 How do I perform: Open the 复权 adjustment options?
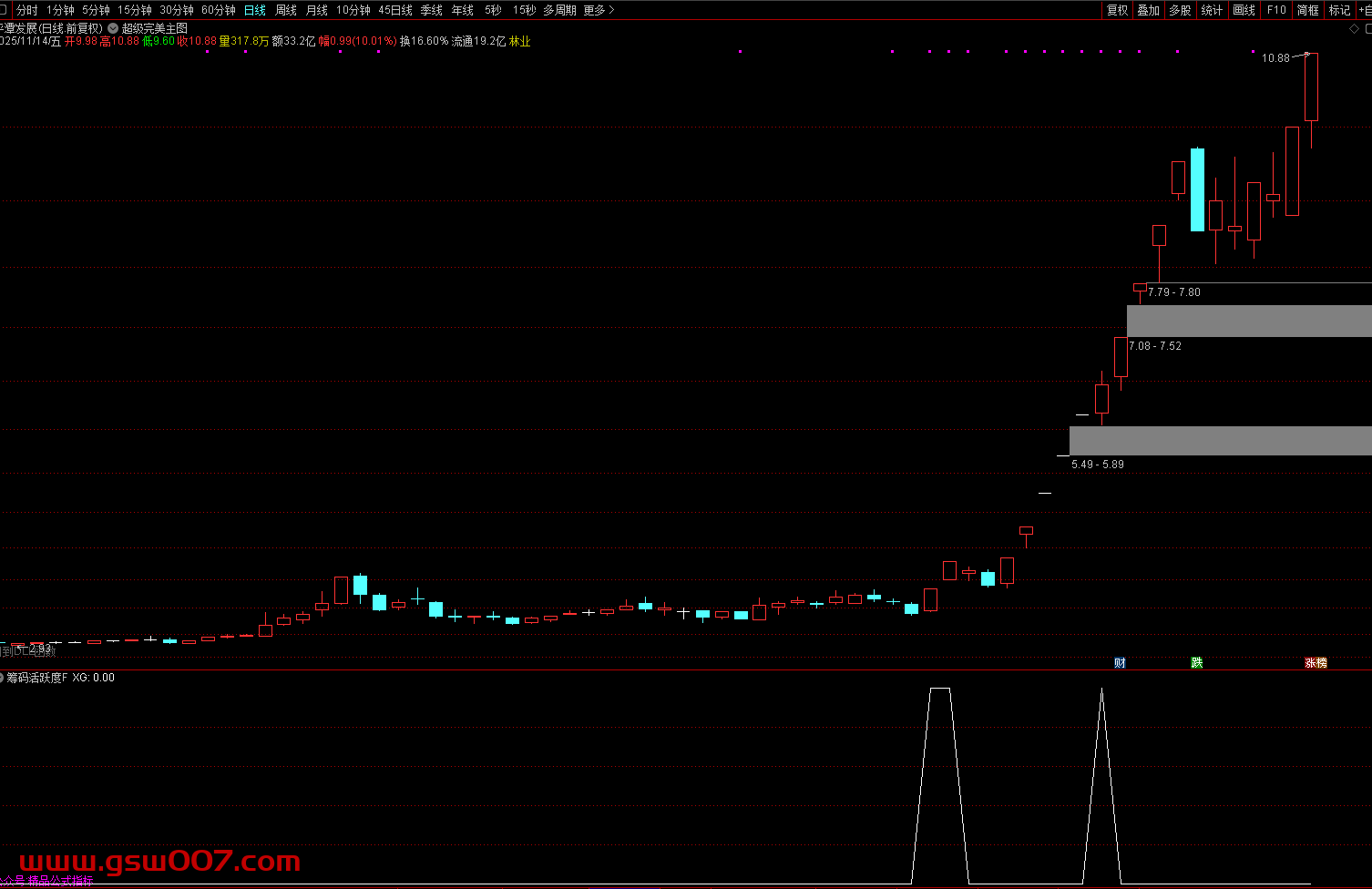[x=1117, y=10]
